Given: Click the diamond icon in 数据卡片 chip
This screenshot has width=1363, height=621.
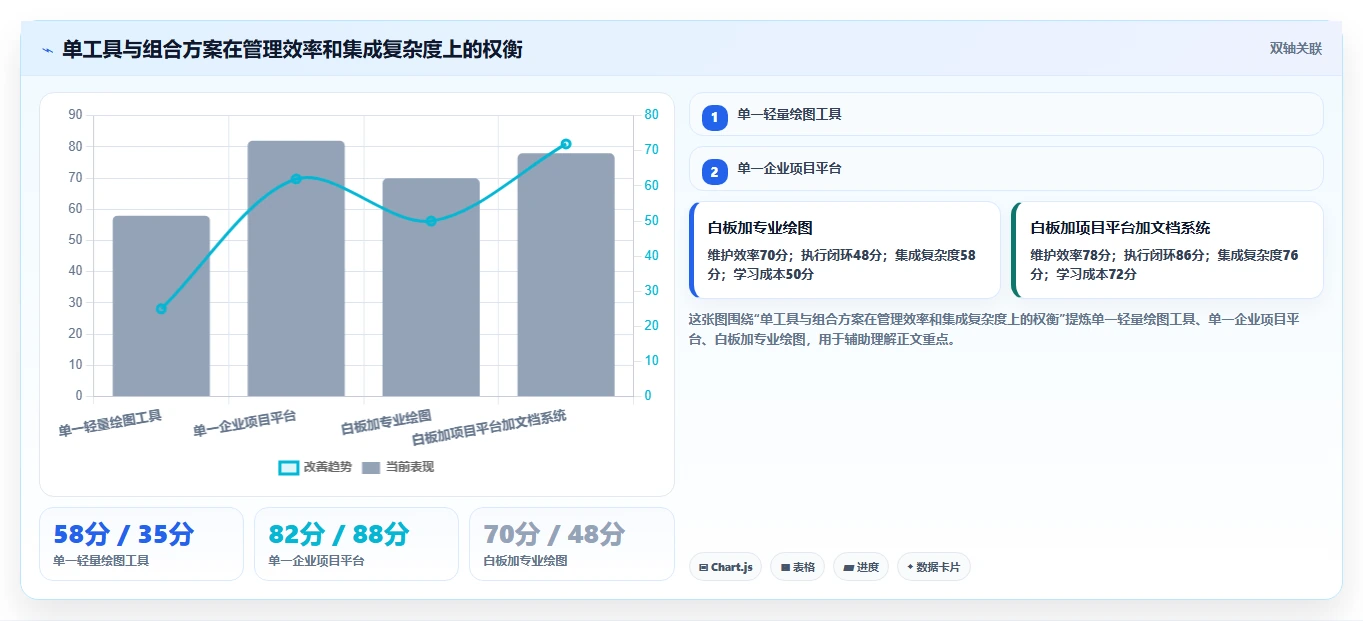Looking at the screenshot, I should [x=910, y=567].
